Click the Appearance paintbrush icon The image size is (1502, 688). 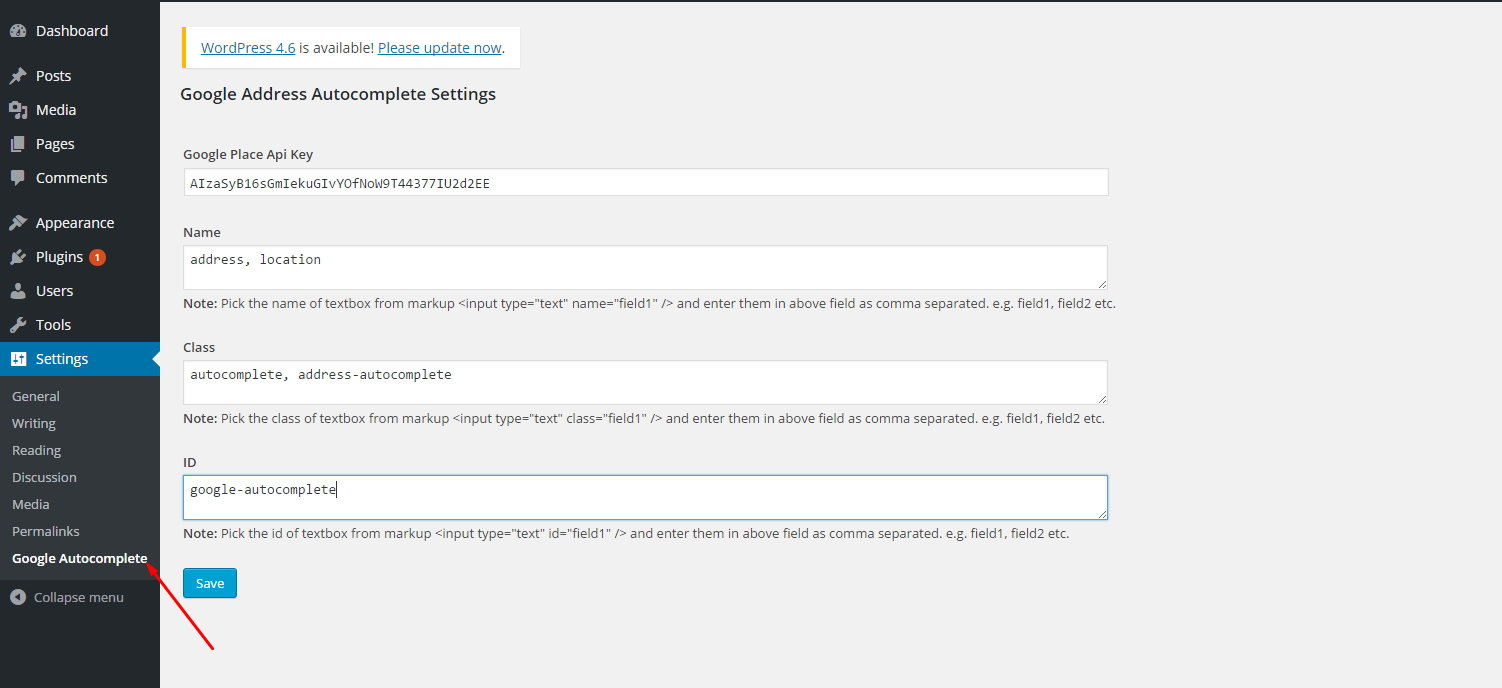point(18,223)
